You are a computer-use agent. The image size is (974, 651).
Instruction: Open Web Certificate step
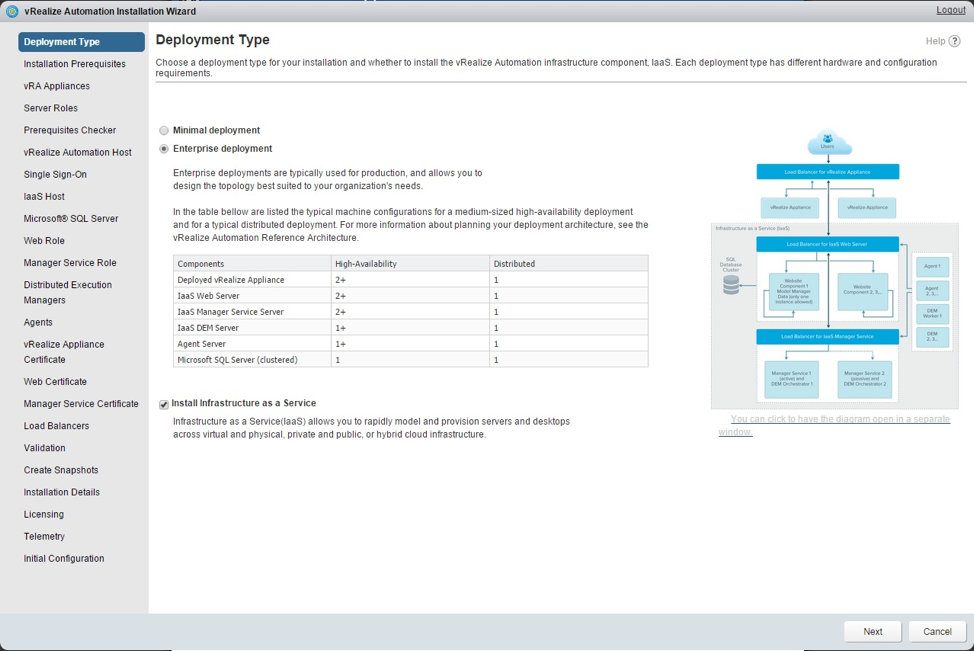[x=55, y=381]
